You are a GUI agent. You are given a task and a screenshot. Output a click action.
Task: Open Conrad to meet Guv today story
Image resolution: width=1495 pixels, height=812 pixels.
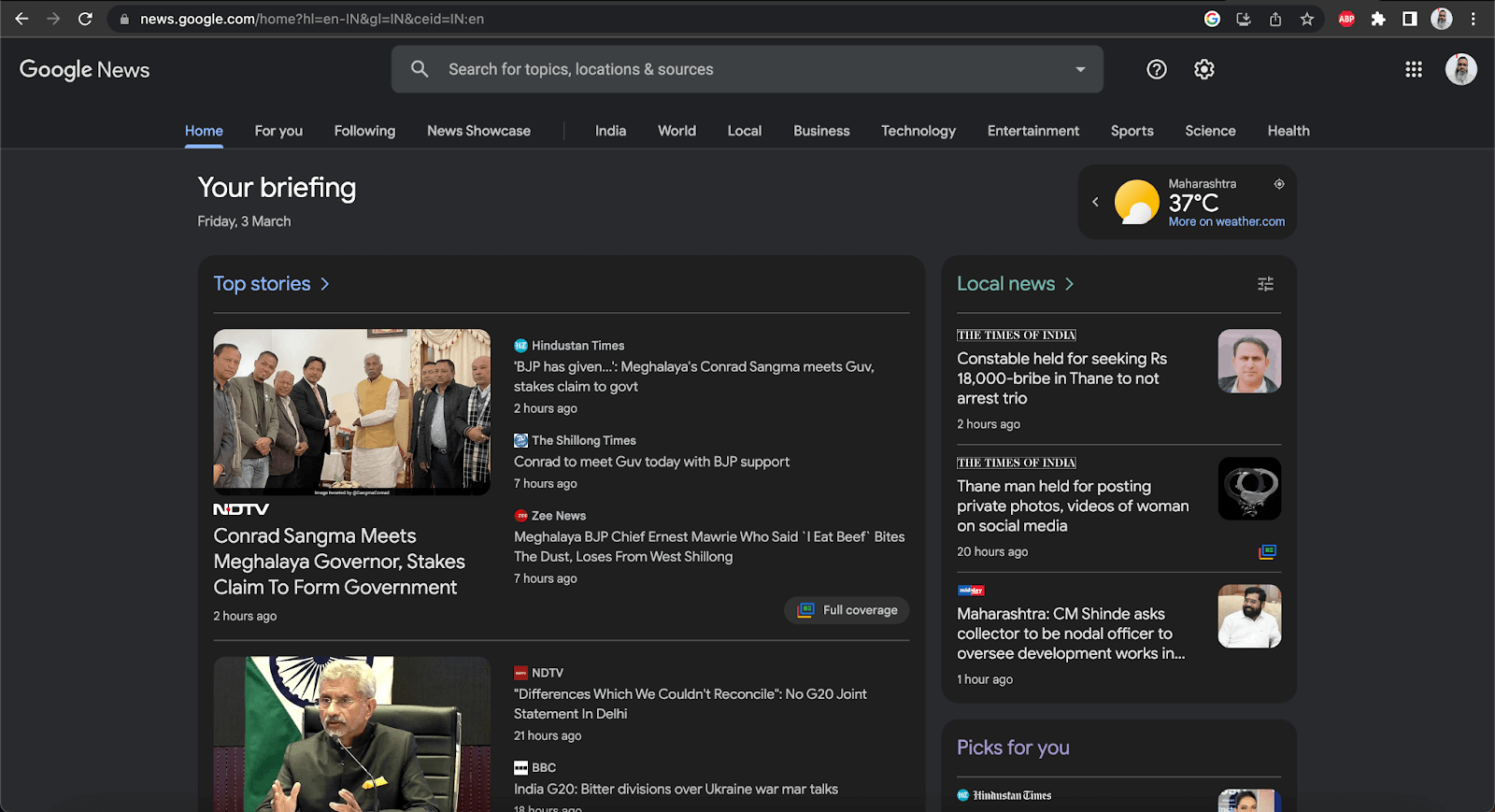click(x=651, y=462)
